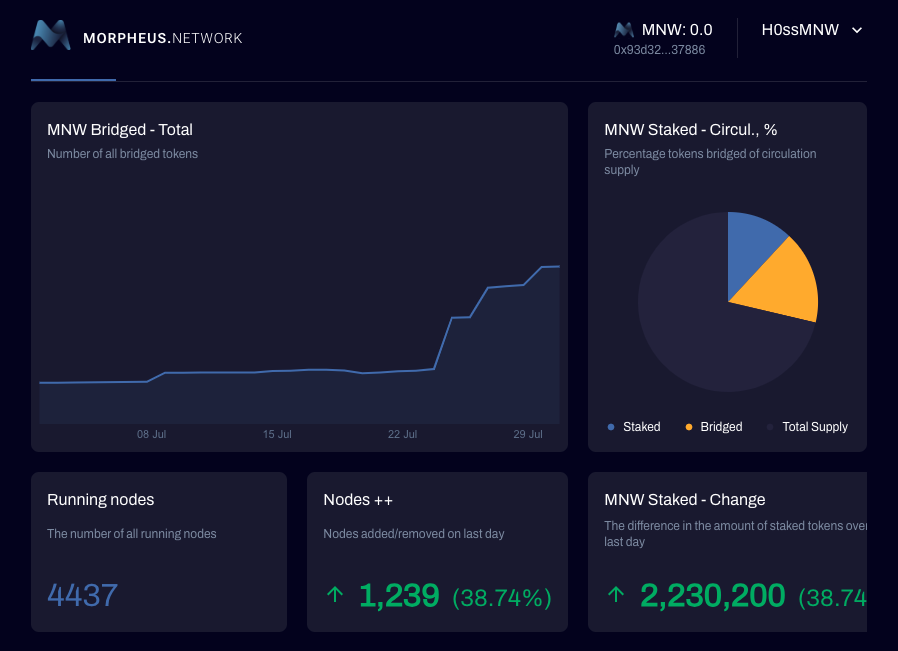Click the bridged tokens line chart area
This screenshot has width=898, height=651.
point(300,344)
